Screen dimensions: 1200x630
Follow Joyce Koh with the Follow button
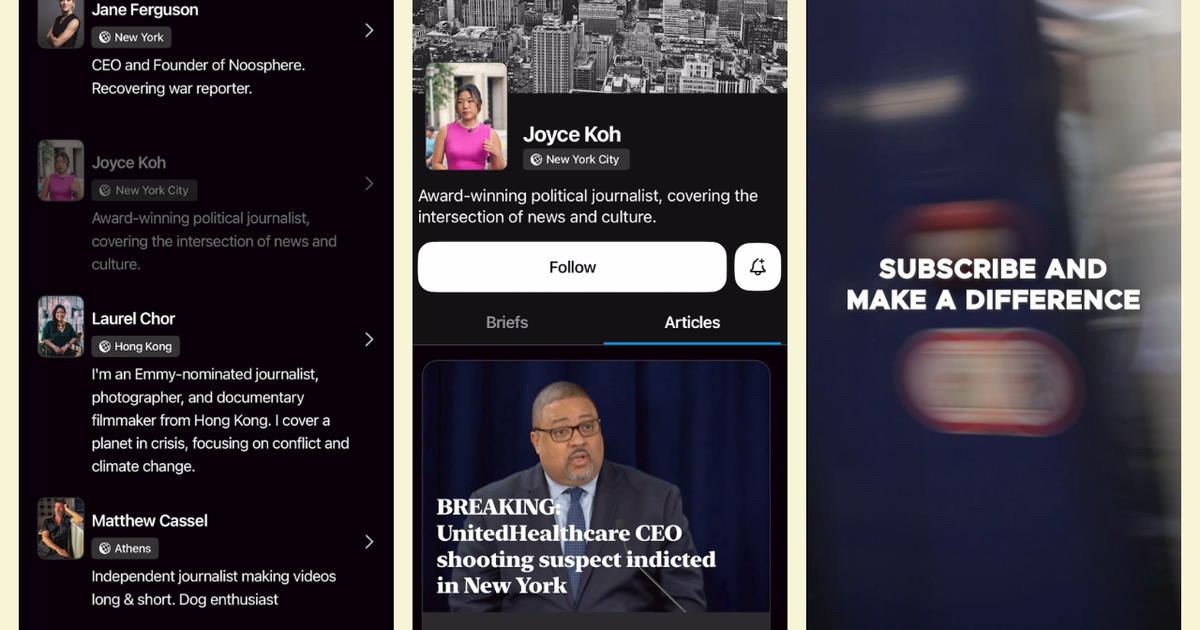pos(572,267)
